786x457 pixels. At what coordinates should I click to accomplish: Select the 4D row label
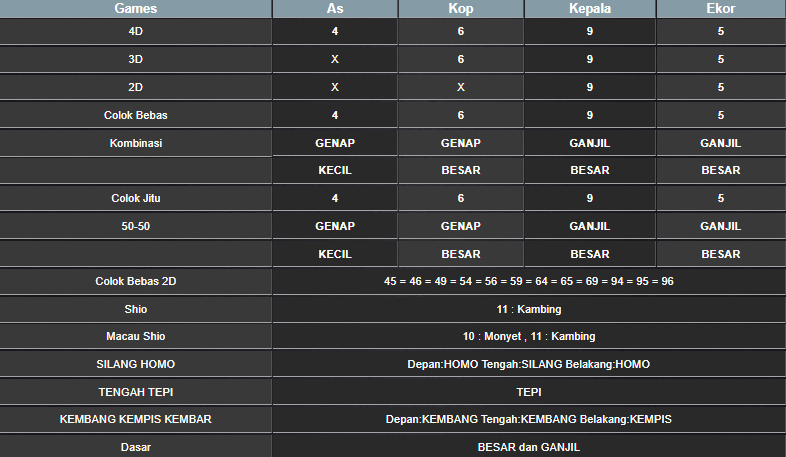tap(135, 32)
